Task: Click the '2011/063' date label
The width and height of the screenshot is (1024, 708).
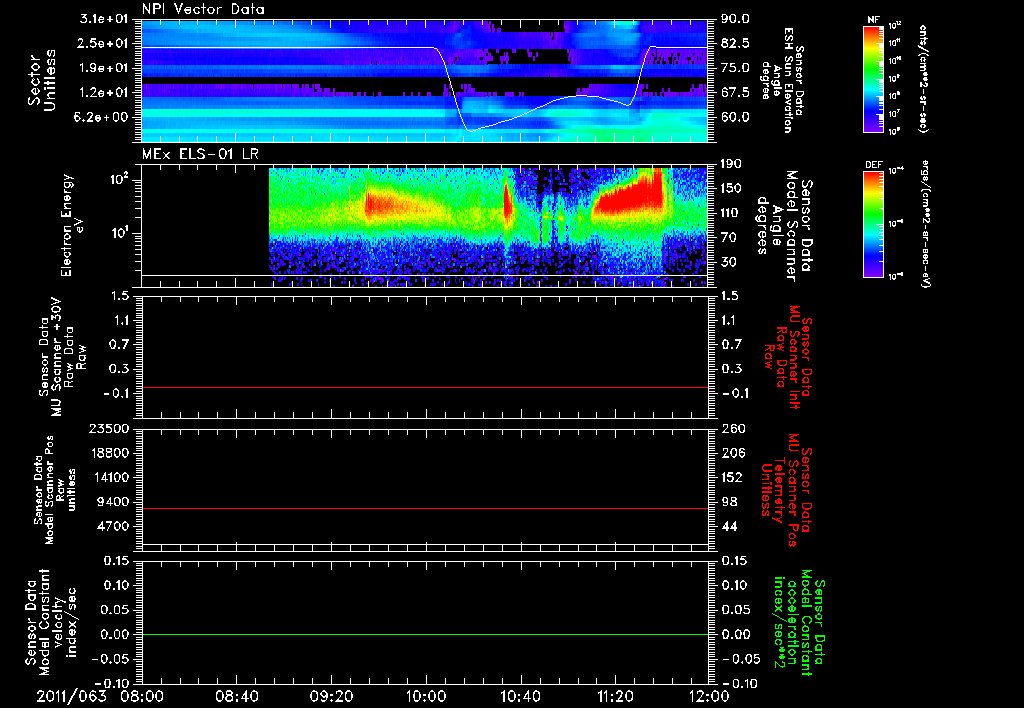Action: (71, 696)
